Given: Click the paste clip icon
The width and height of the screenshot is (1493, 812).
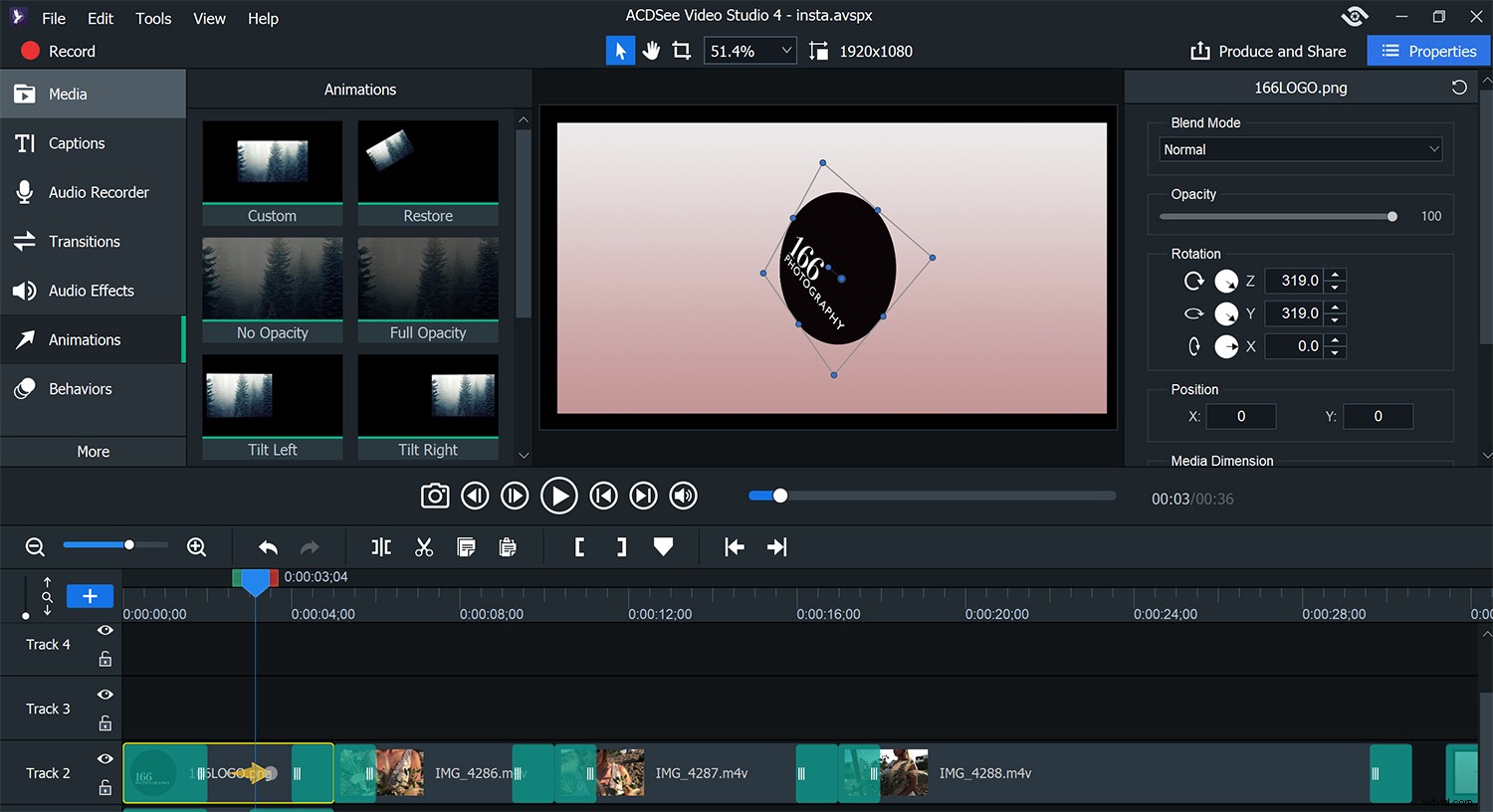Looking at the screenshot, I should click(507, 546).
